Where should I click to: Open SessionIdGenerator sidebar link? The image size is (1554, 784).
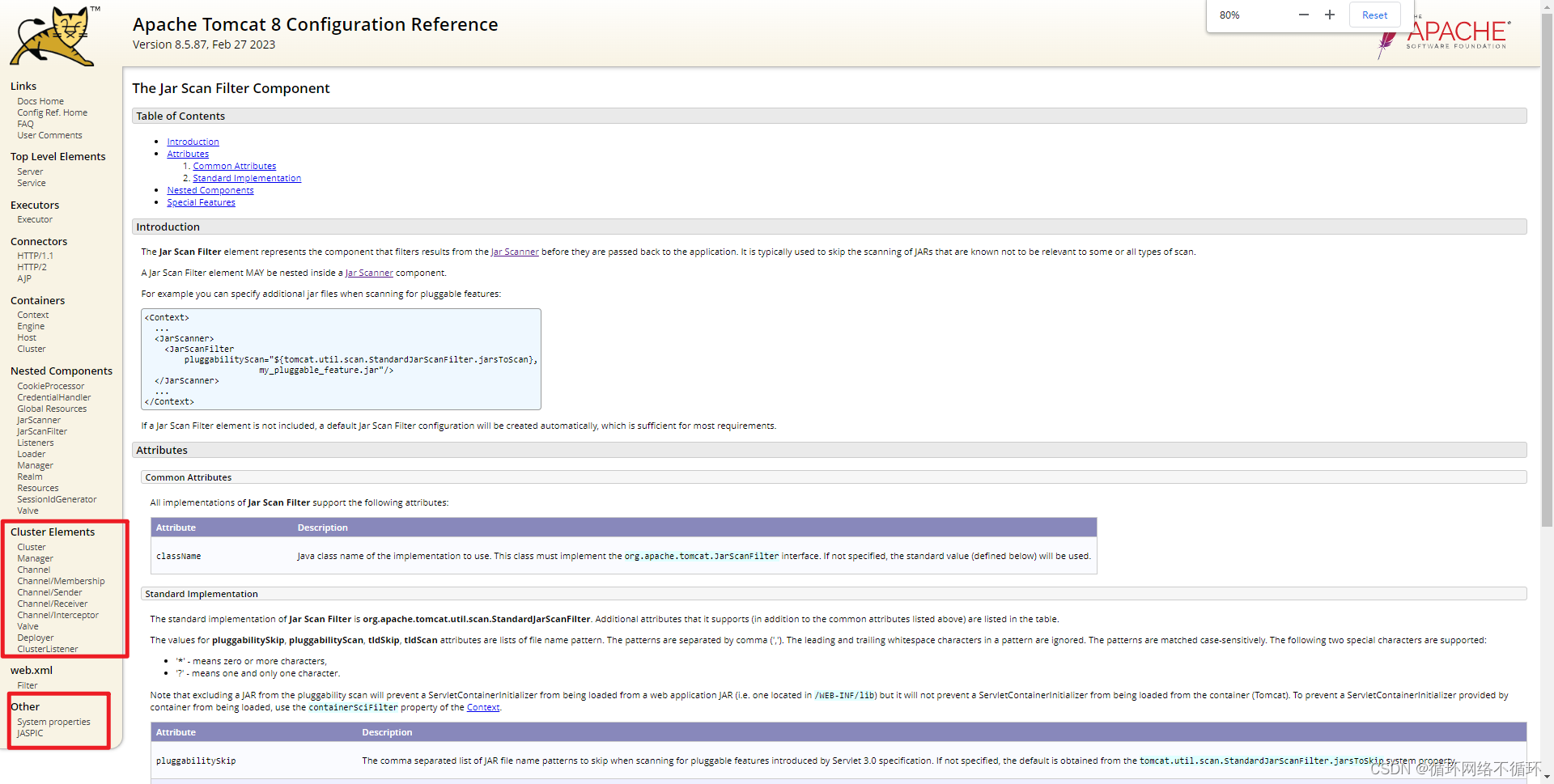click(x=57, y=499)
